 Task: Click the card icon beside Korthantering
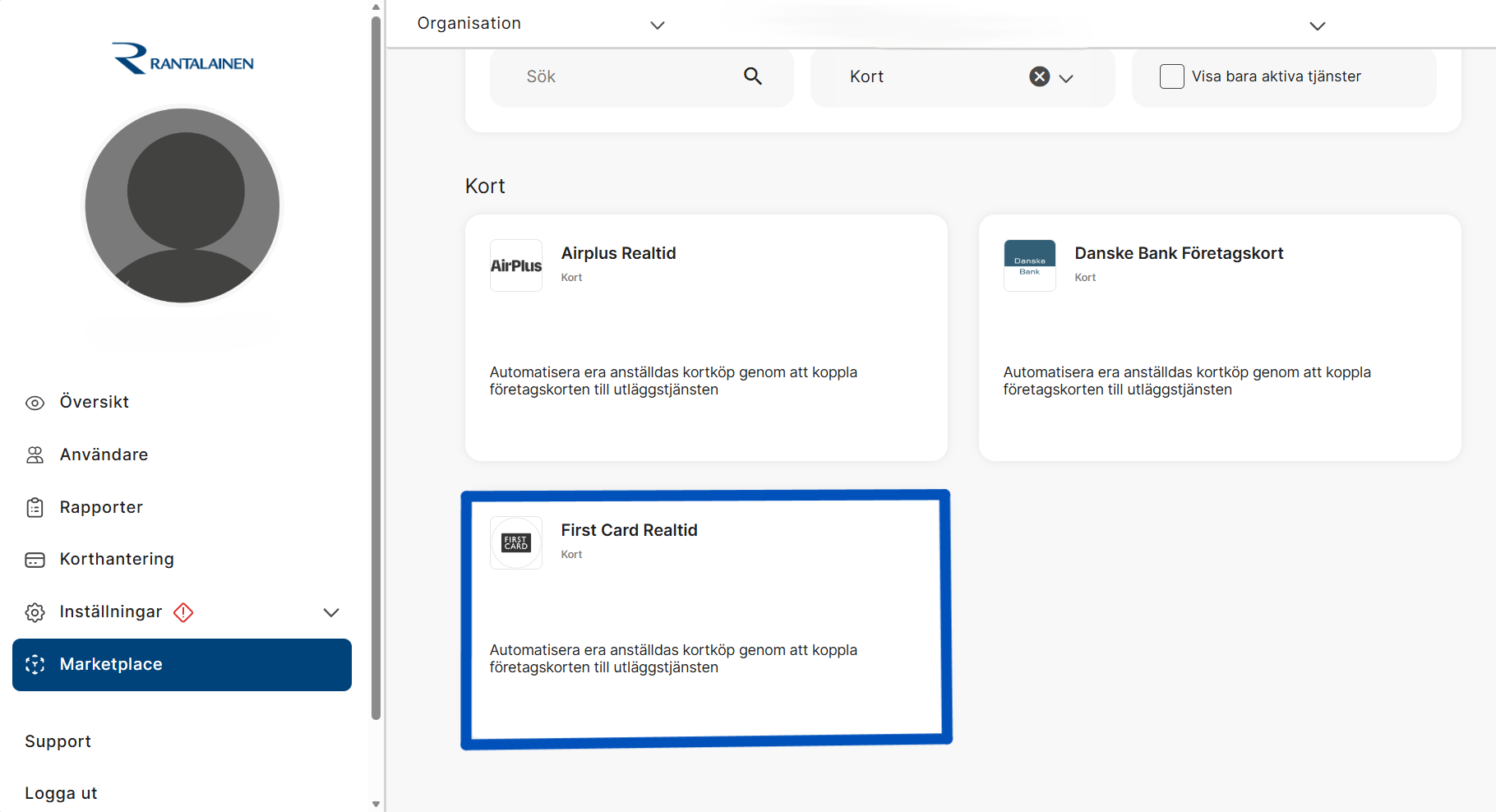coord(35,560)
